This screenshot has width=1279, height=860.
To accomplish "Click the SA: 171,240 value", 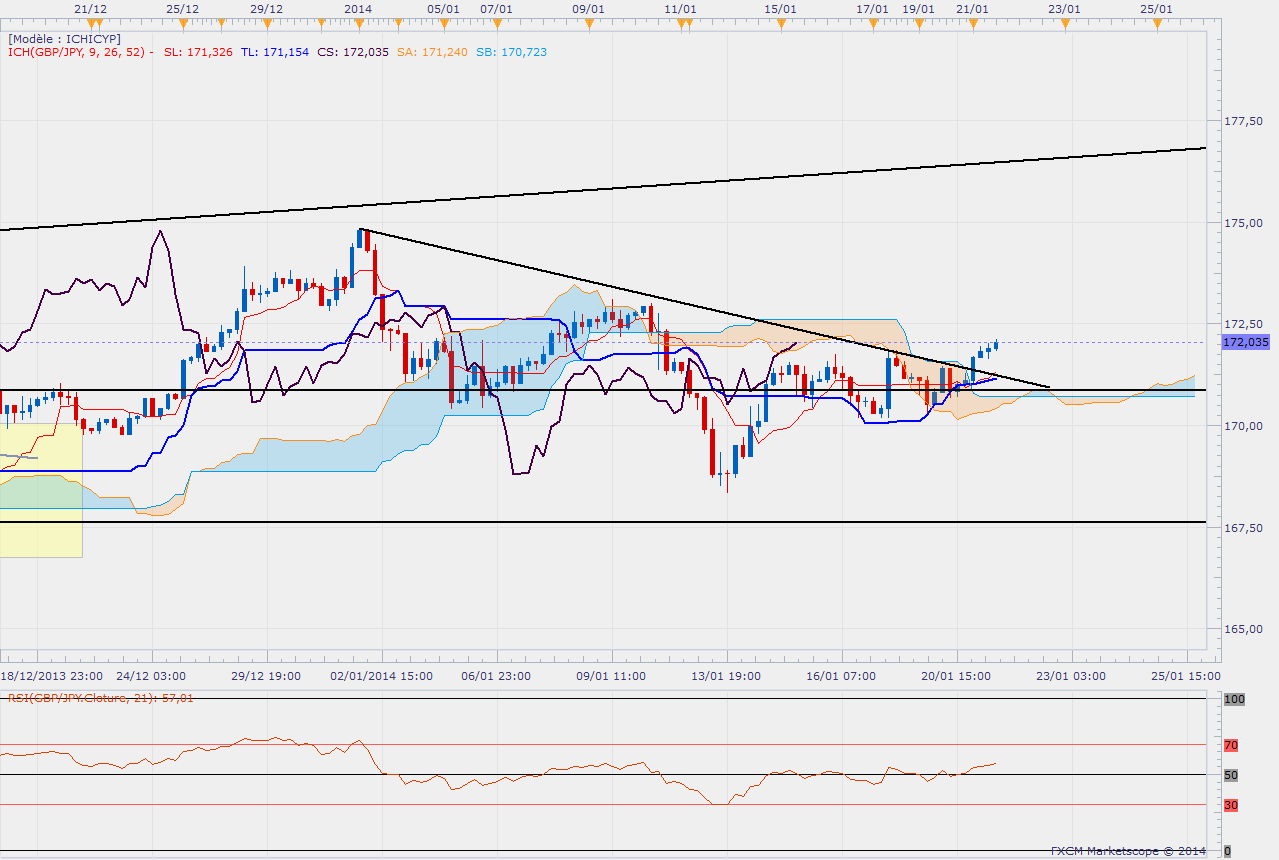I will click(432, 52).
